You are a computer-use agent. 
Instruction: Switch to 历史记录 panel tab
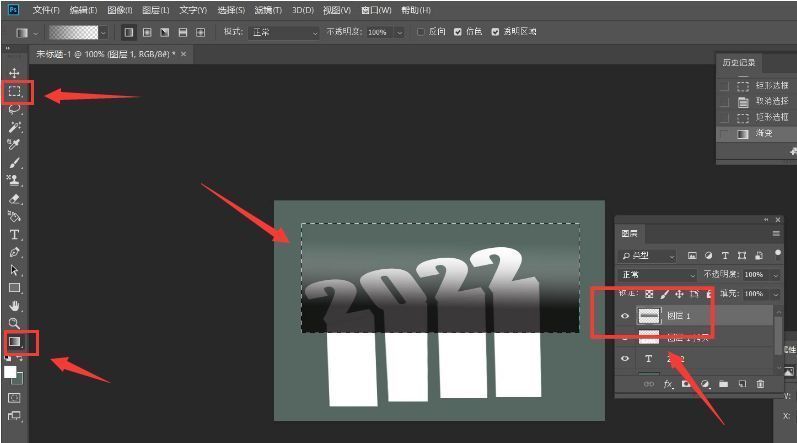click(739, 62)
